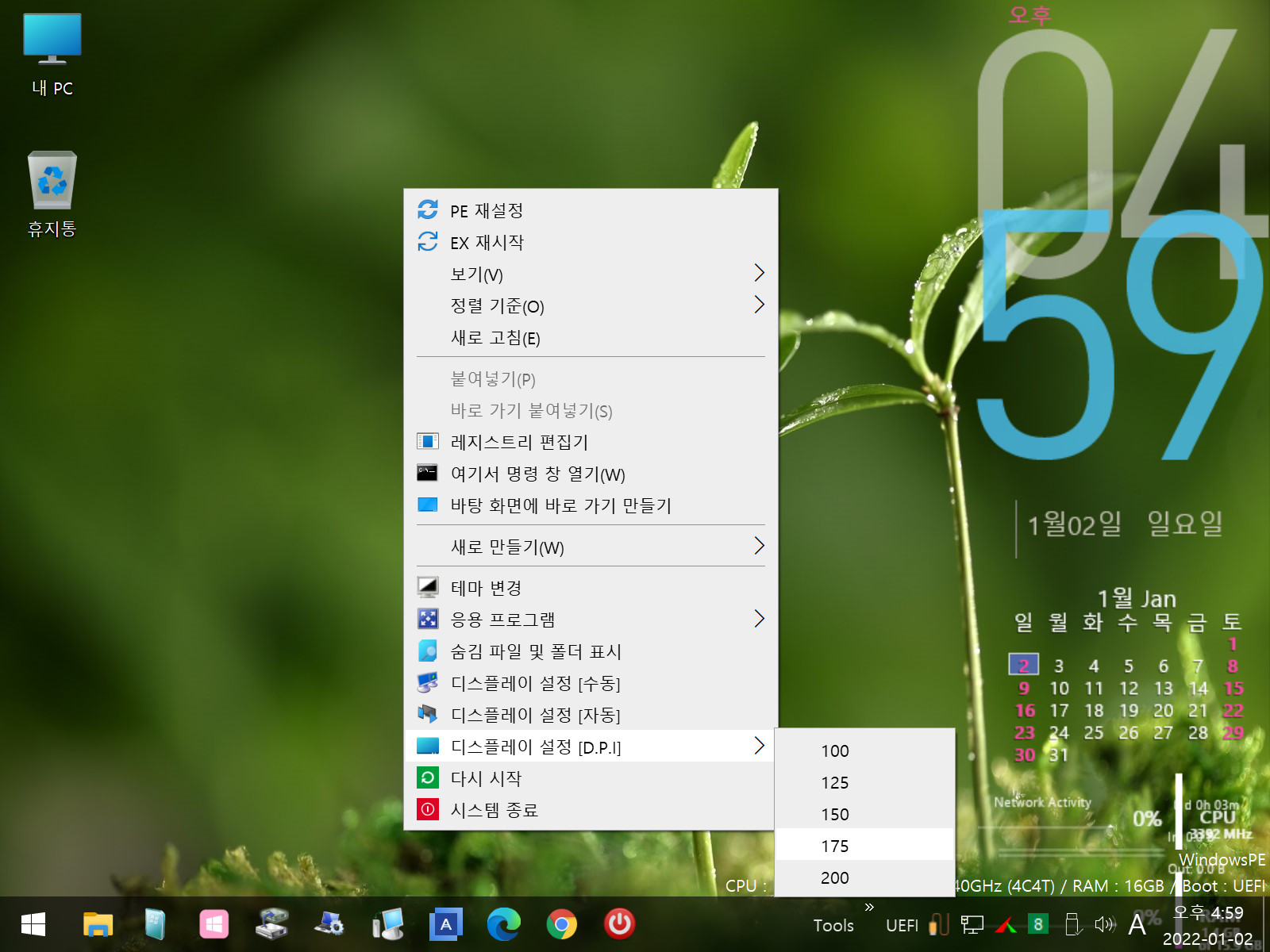Screen dimensions: 1270x952
Task: Select PE 재설정 in context menu
Action: tap(591, 210)
